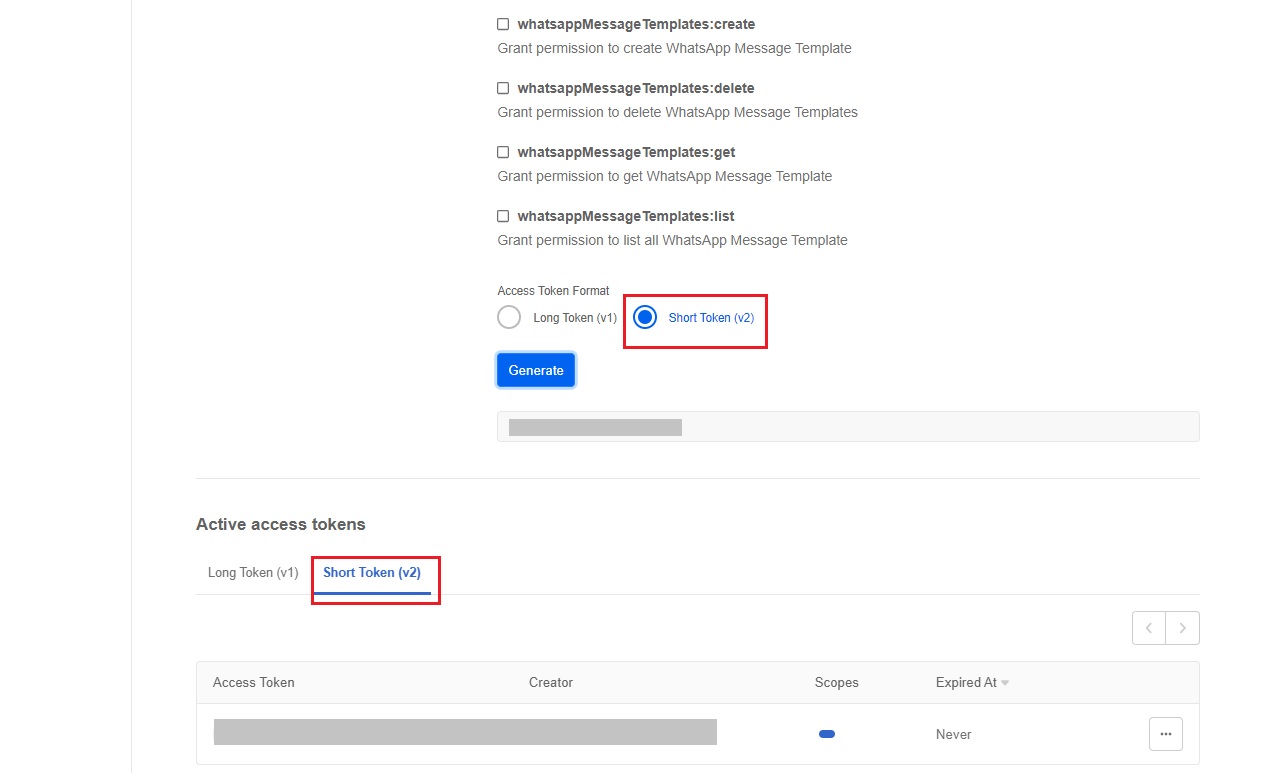
Task: Click the Access Token column header
Action: [254, 682]
